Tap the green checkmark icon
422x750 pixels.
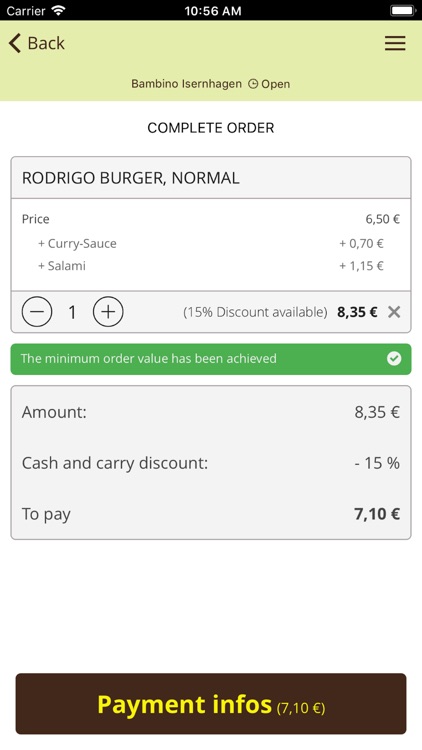click(x=394, y=359)
